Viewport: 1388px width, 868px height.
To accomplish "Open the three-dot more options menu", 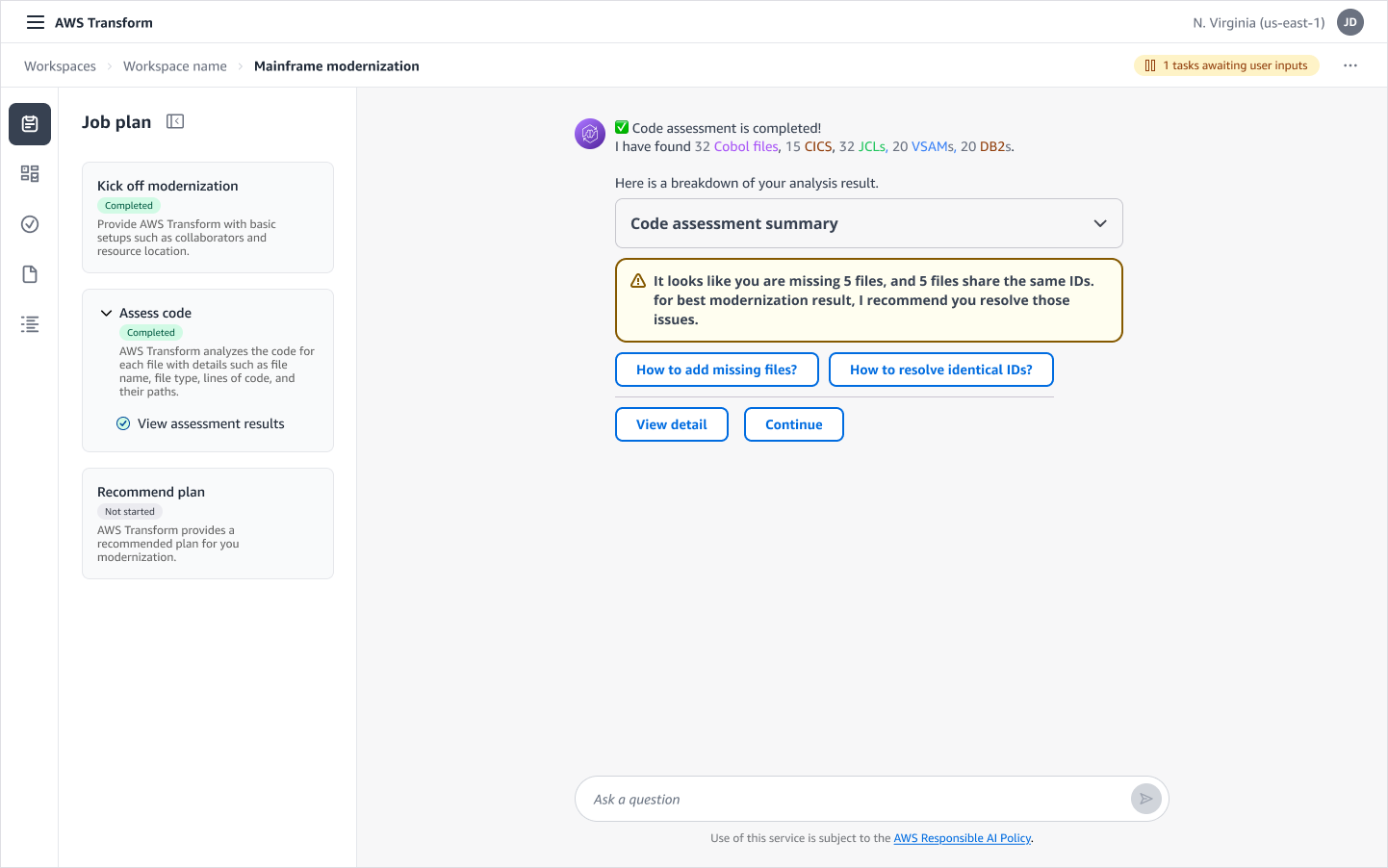I will (1350, 65).
